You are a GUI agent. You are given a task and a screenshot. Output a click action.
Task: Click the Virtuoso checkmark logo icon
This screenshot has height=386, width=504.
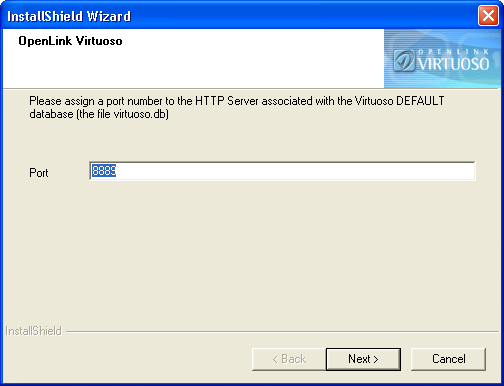click(404, 61)
